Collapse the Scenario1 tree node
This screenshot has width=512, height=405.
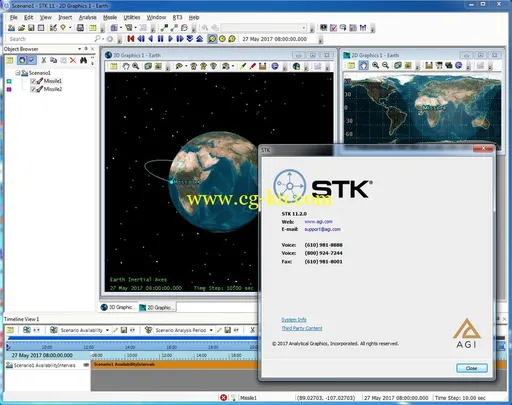click(x=18, y=73)
